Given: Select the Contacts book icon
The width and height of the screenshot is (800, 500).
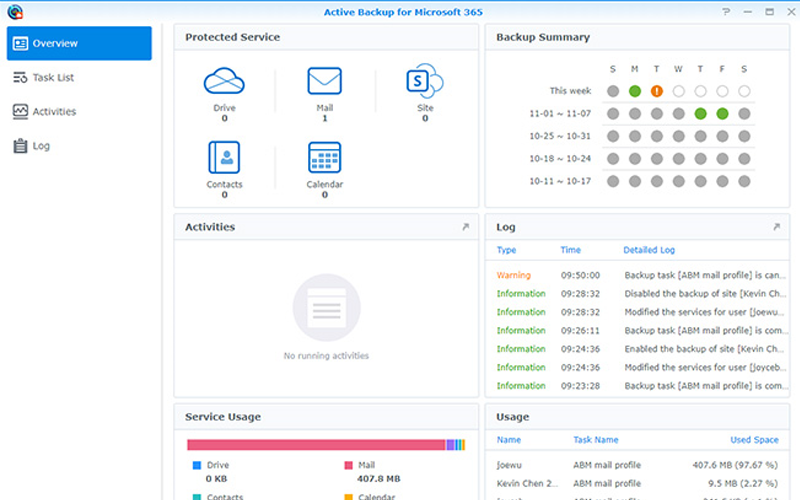Looking at the screenshot, I should point(224,157).
